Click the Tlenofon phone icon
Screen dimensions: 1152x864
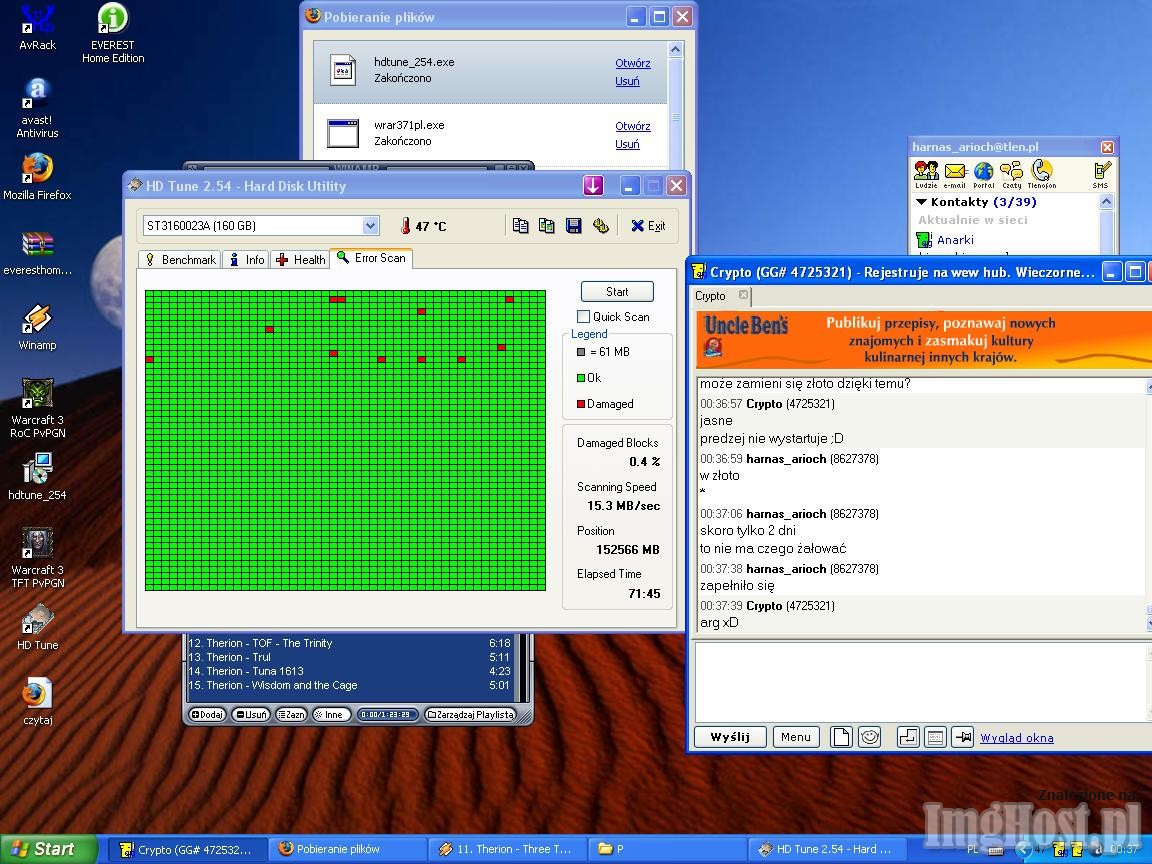coord(1042,174)
